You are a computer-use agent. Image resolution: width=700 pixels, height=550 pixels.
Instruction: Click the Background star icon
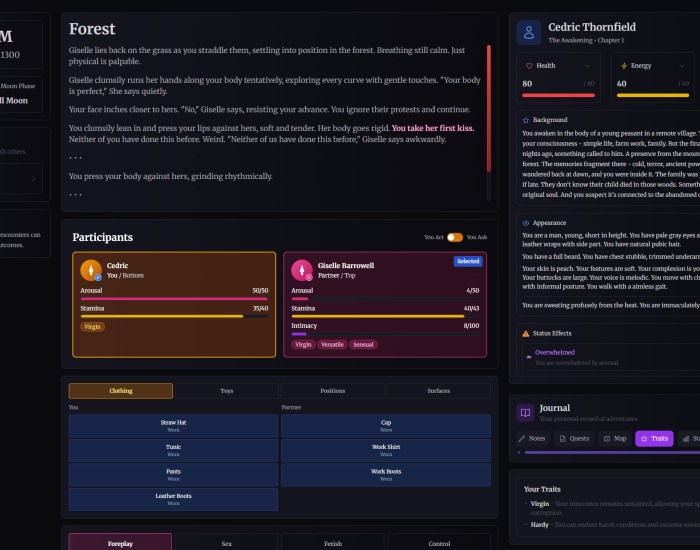(526, 120)
